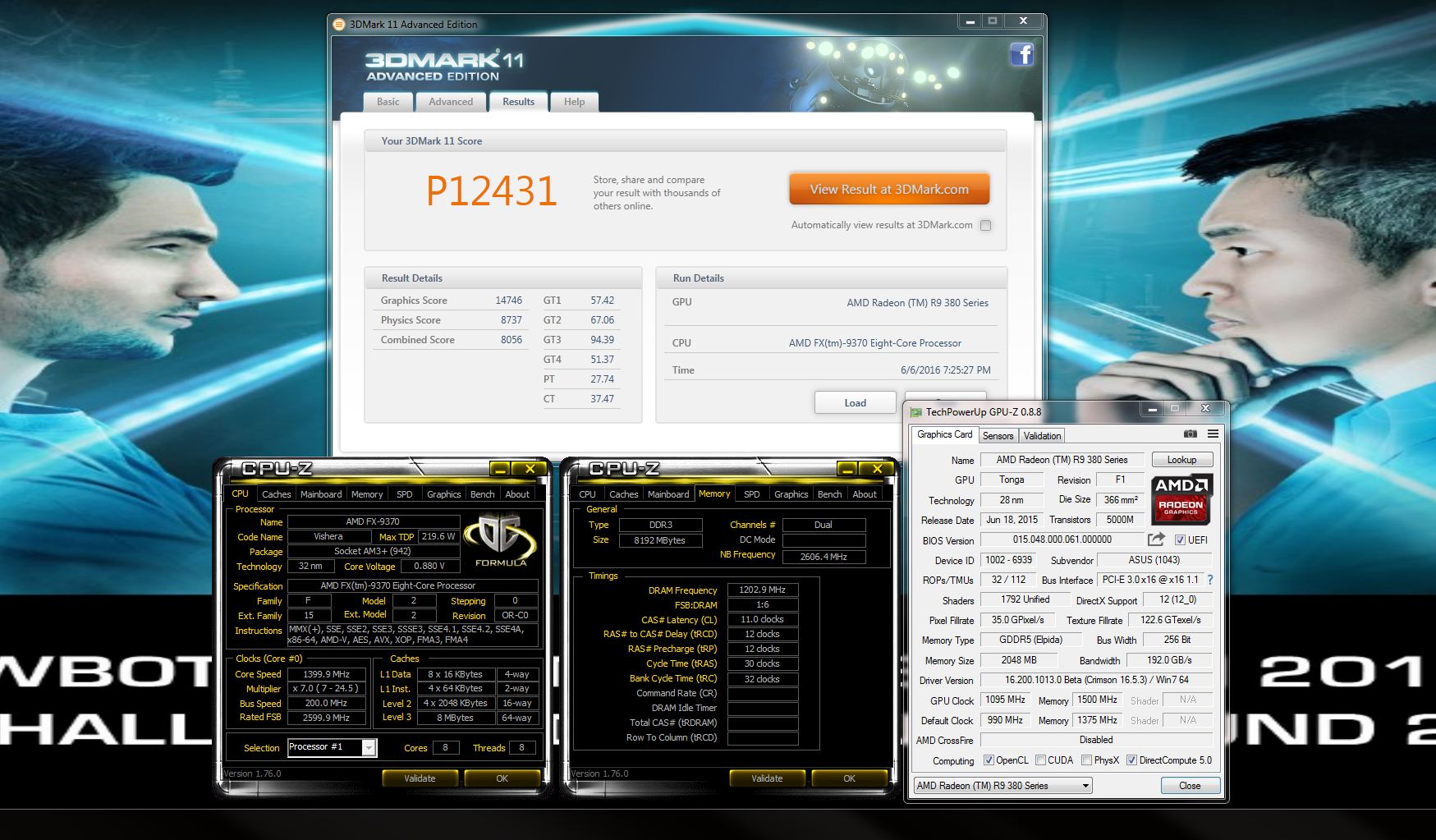This screenshot has width=1436, height=840.
Task: Click the Close button in GPU-Z
Action: 1190,786
